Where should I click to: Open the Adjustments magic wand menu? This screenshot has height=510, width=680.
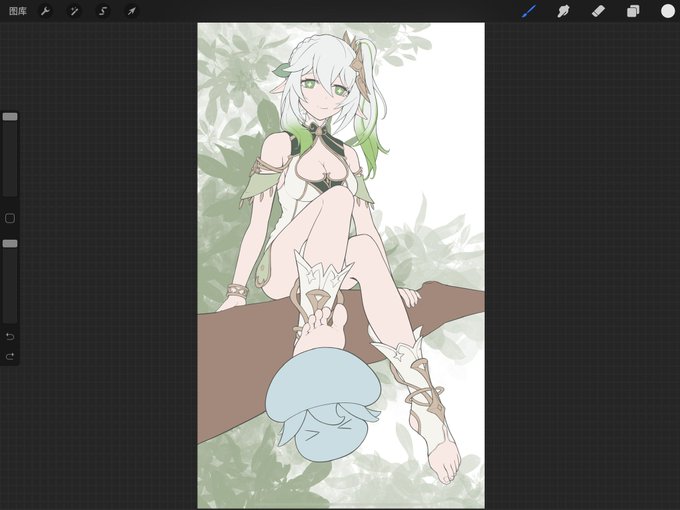[74, 11]
